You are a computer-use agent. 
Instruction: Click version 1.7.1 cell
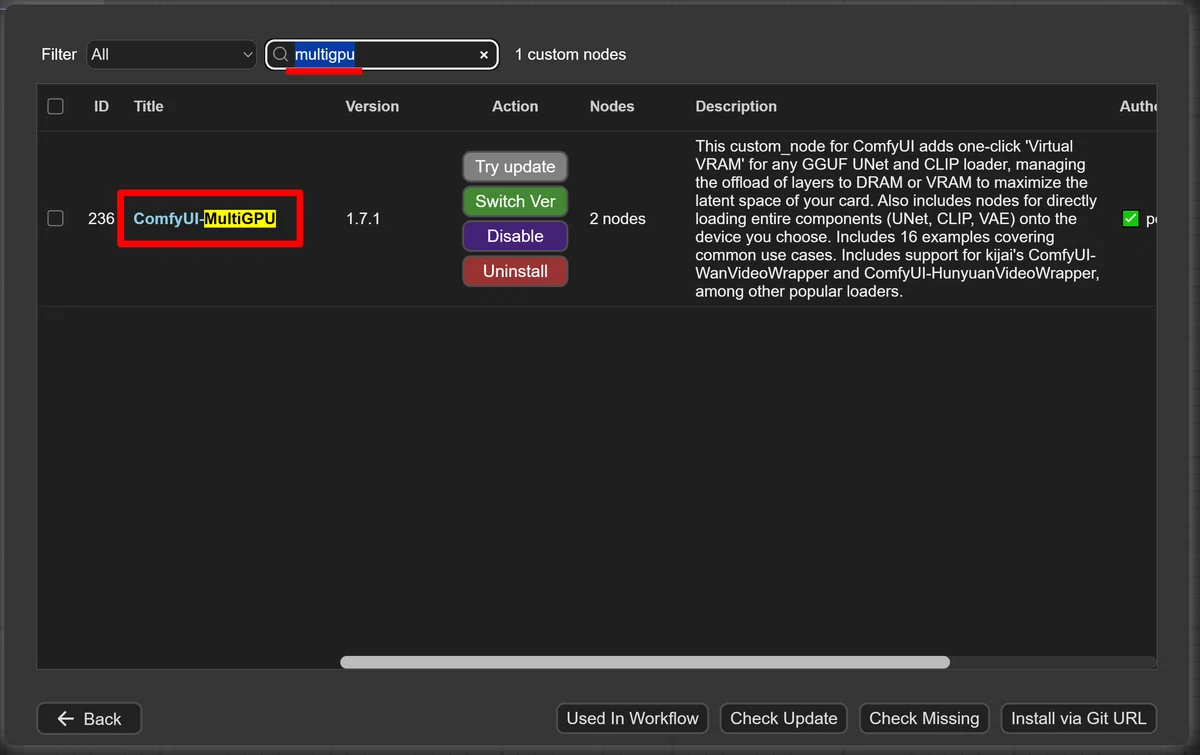(363, 218)
